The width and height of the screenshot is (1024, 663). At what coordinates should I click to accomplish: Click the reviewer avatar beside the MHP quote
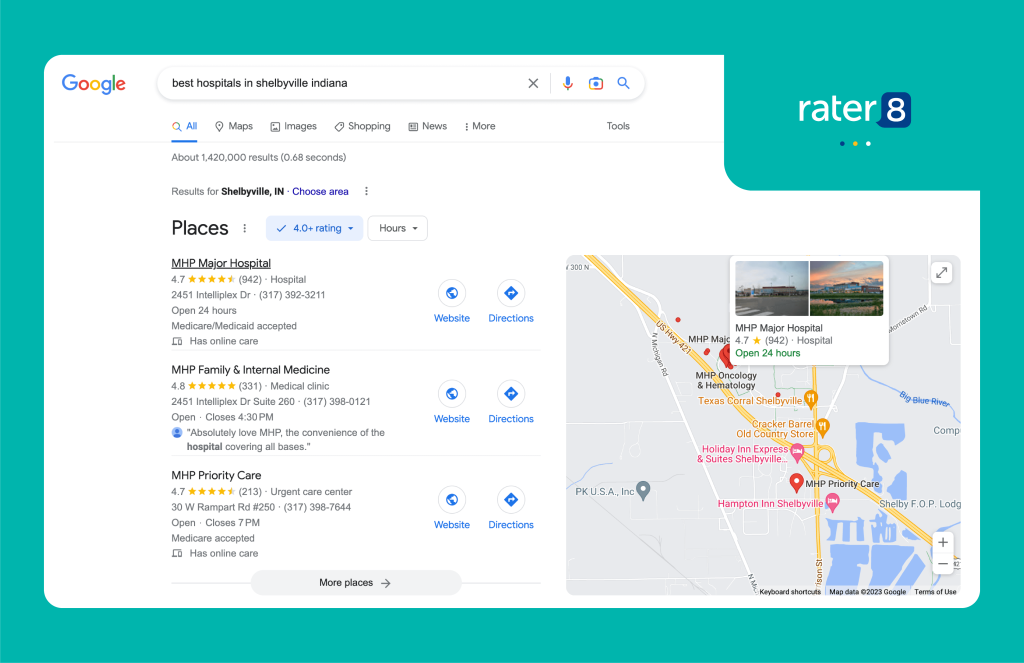point(176,432)
